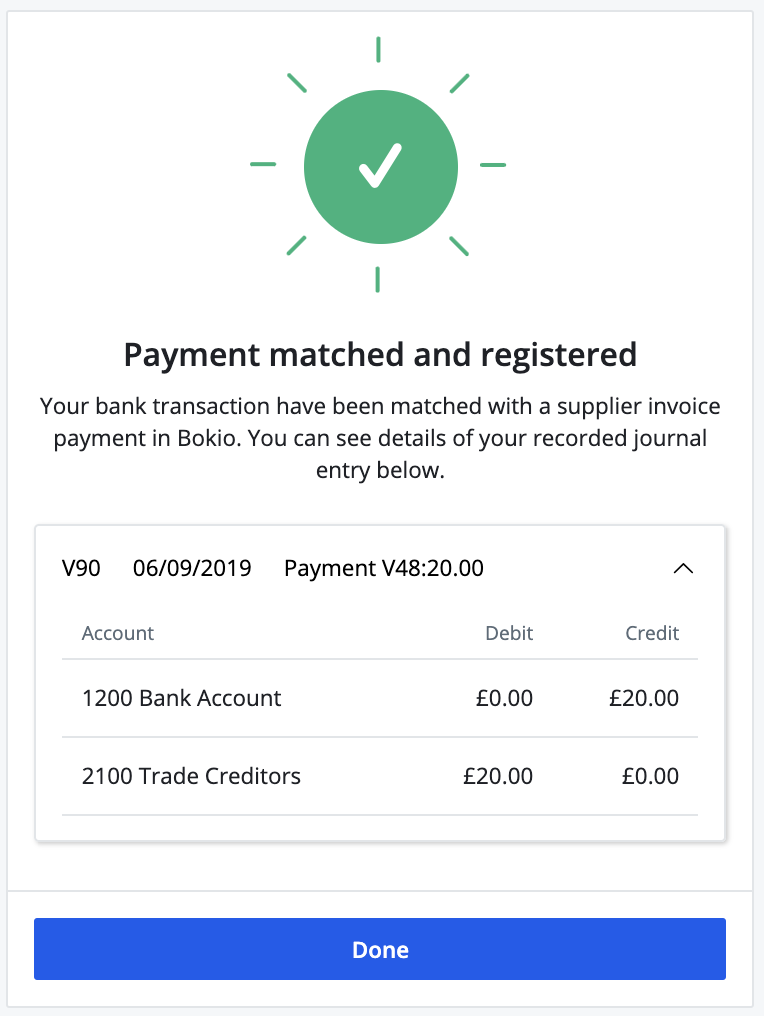Click the £20.00 debit for Trade Creditors
764x1016 pixels.
498,776
